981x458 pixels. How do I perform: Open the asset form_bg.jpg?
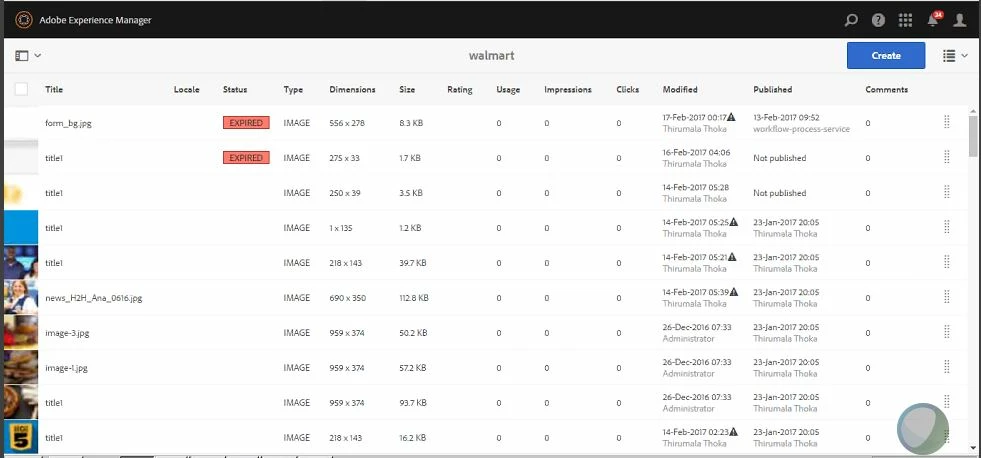click(68, 123)
